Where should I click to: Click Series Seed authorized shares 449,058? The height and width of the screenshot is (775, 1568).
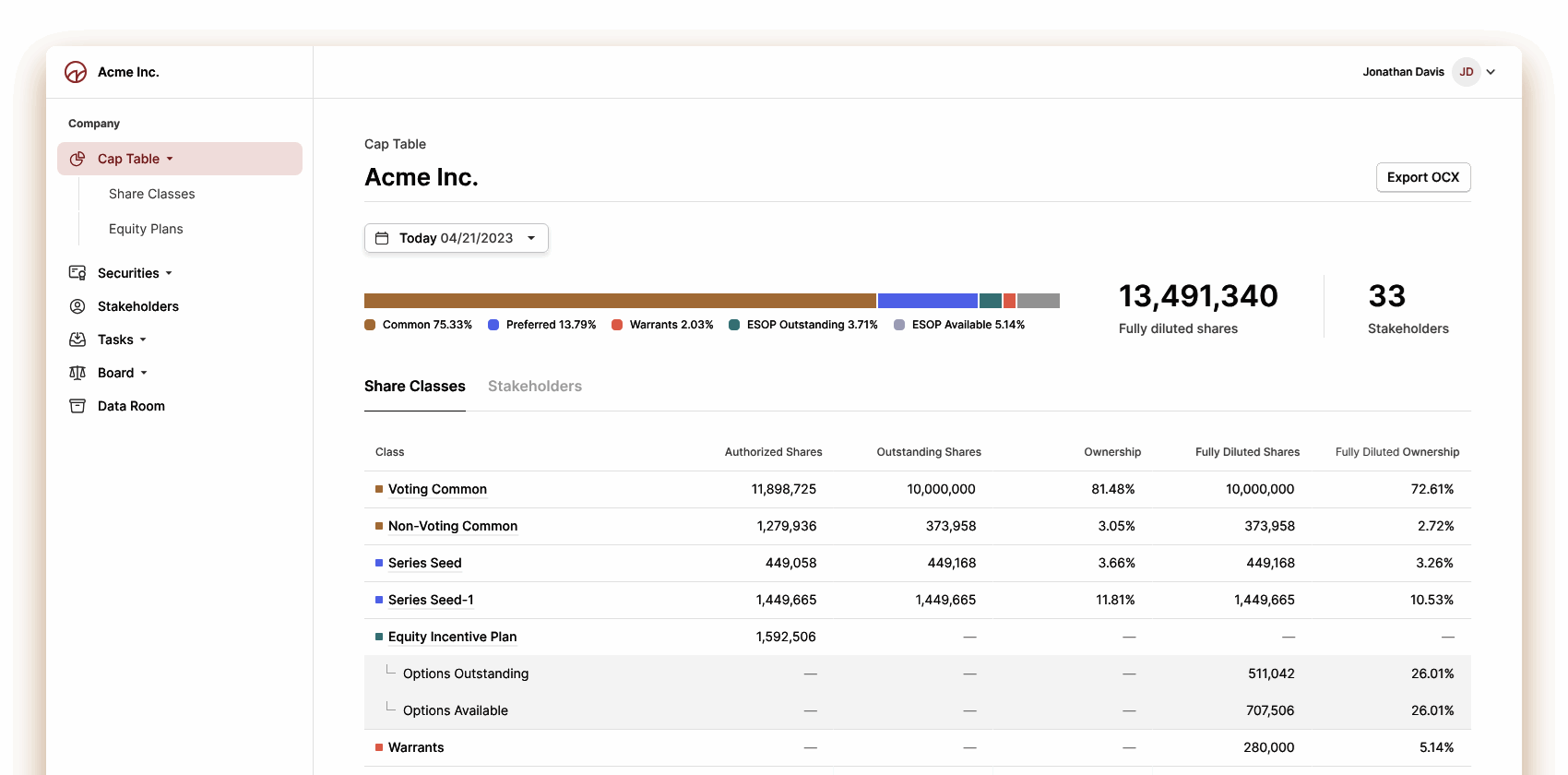pyautogui.click(x=791, y=563)
